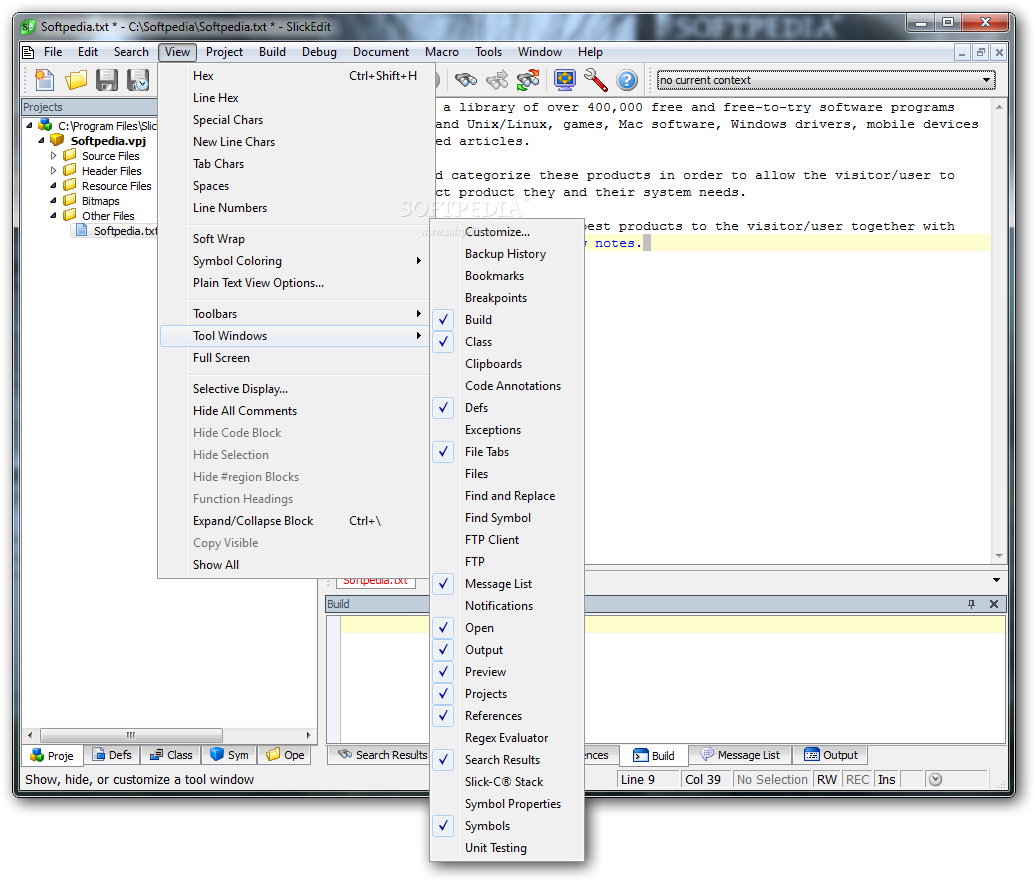Screen dimensions: 1036x882
Task: Click the Full Screen monitor icon
Action: tap(564, 80)
